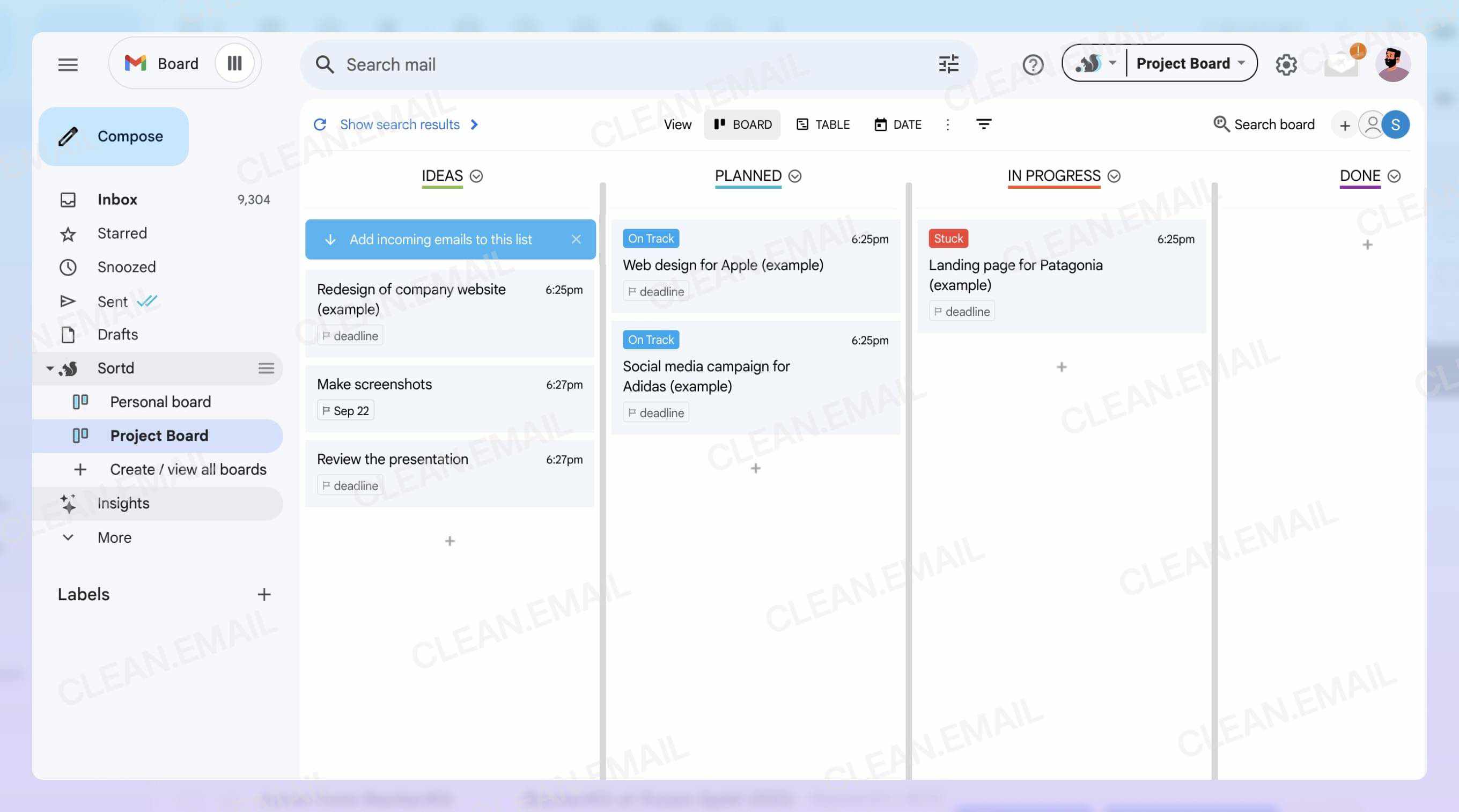
Task: Switch to DATE view
Action: pos(898,124)
